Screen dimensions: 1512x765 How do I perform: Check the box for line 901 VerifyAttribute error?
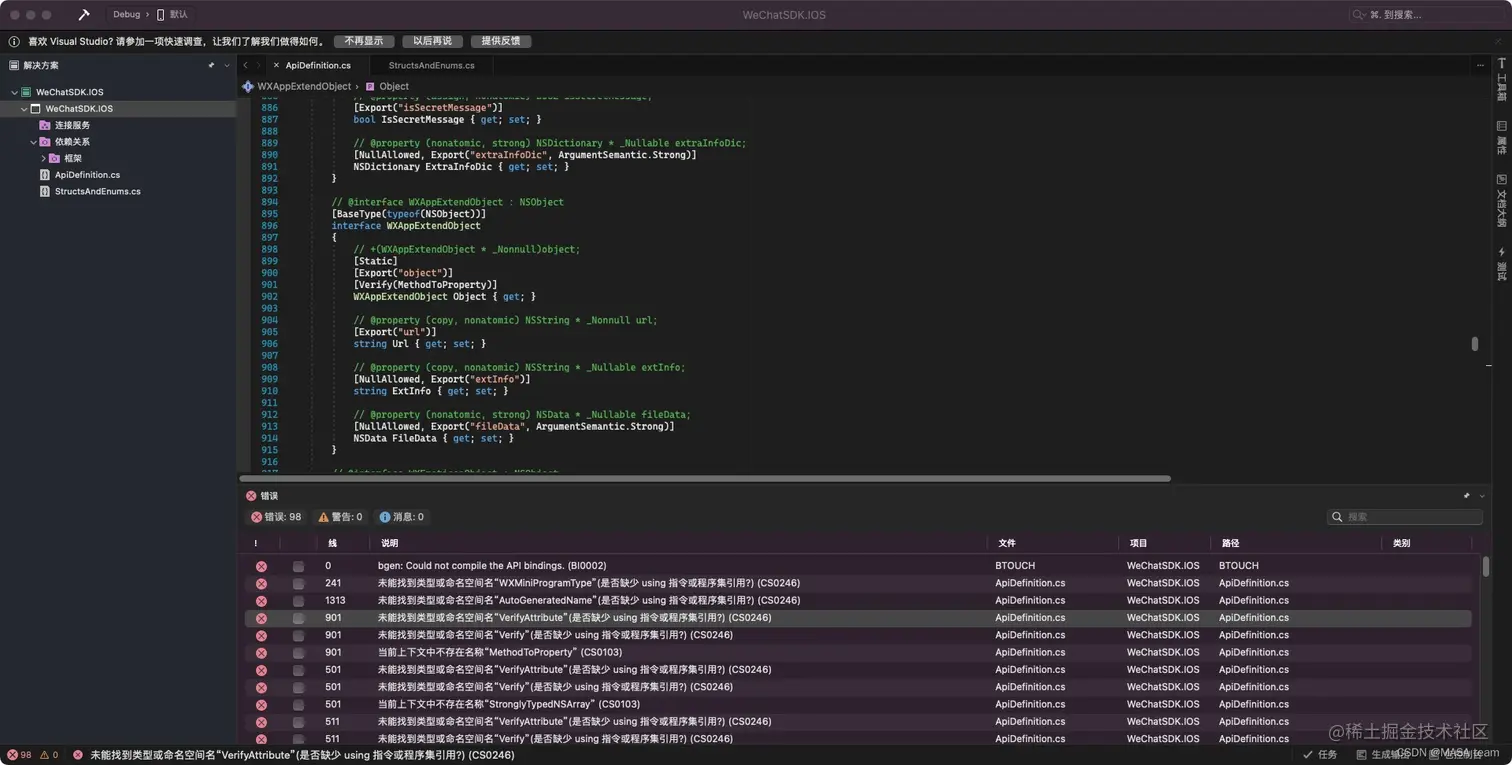(298, 618)
